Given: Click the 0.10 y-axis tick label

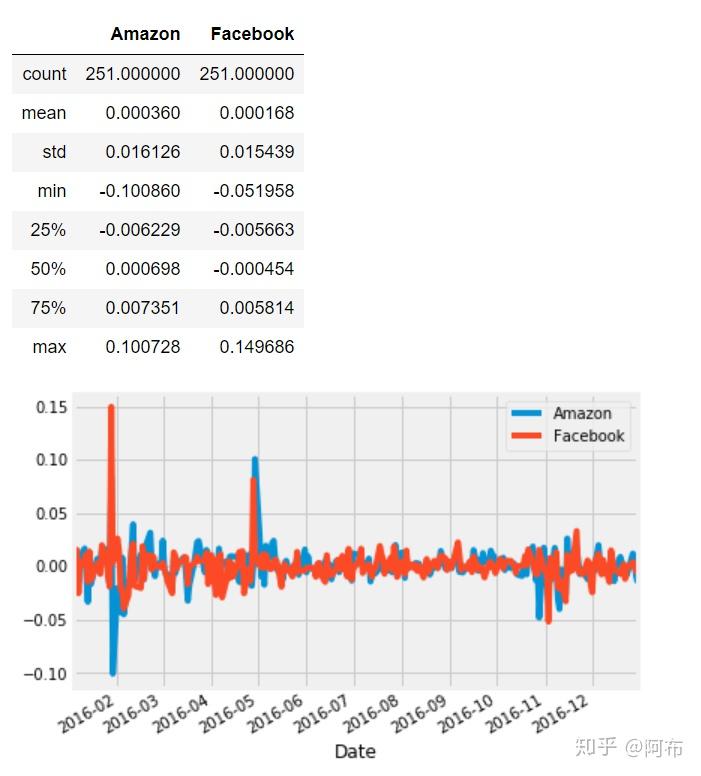Looking at the screenshot, I should [x=51, y=460].
